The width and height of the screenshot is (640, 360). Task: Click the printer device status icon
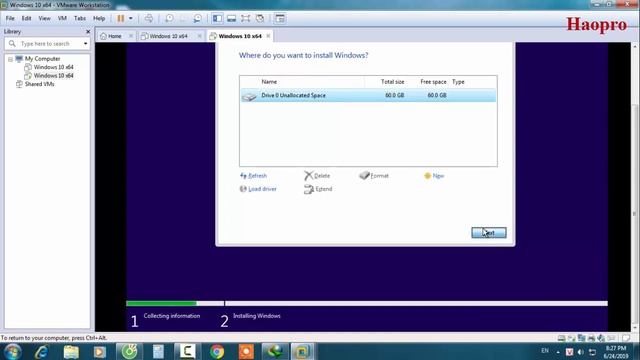click(591, 338)
